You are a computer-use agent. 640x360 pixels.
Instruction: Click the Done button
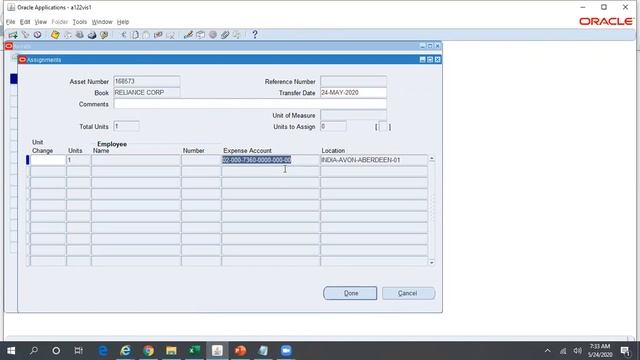point(350,293)
